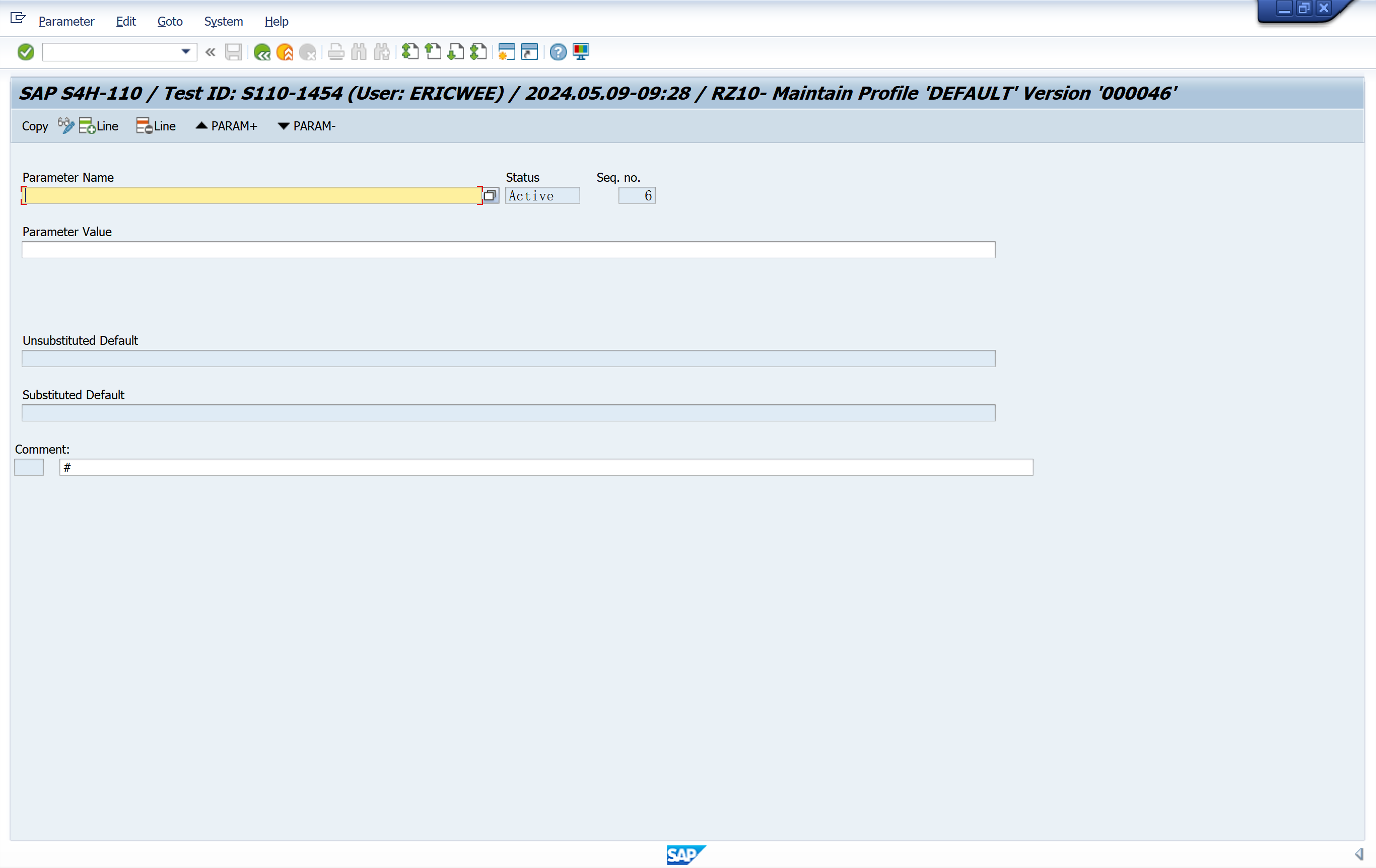The height and width of the screenshot is (868, 1376).
Task: Click the Generate Shortcut icon
Action: [x=530, y=52]
